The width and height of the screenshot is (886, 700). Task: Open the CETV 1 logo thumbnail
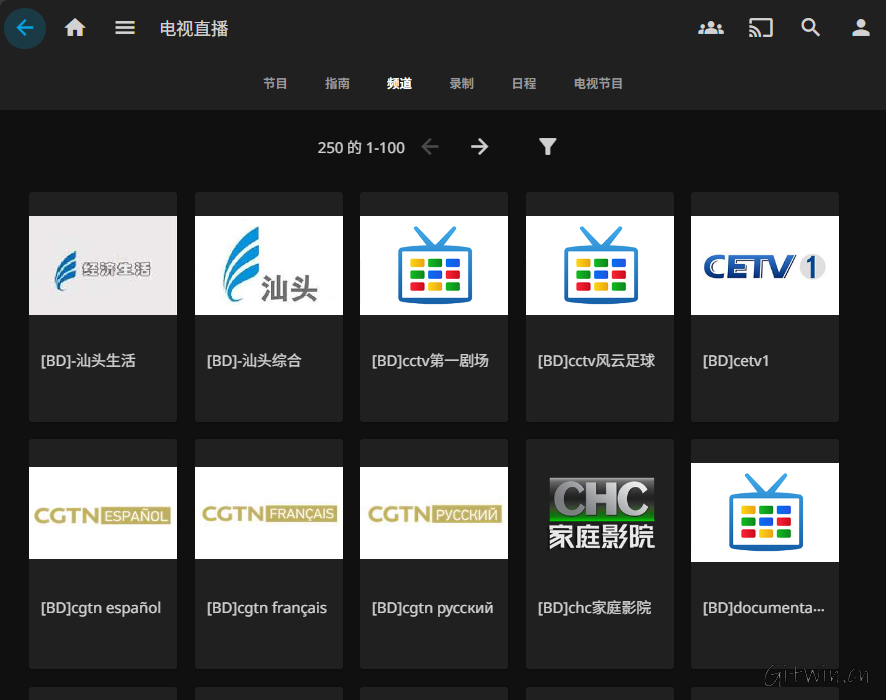click(765, 266)
